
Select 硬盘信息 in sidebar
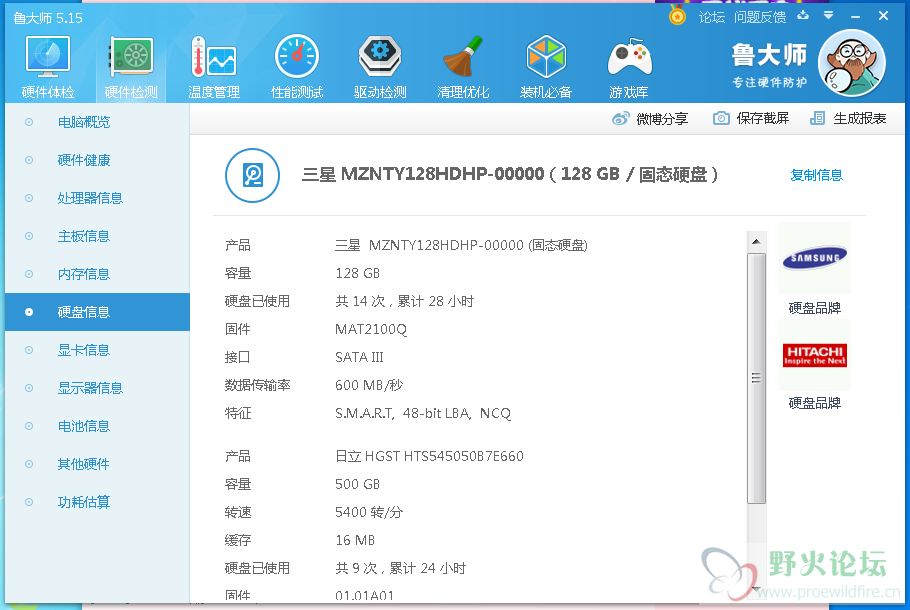click(x=98, y=312)
